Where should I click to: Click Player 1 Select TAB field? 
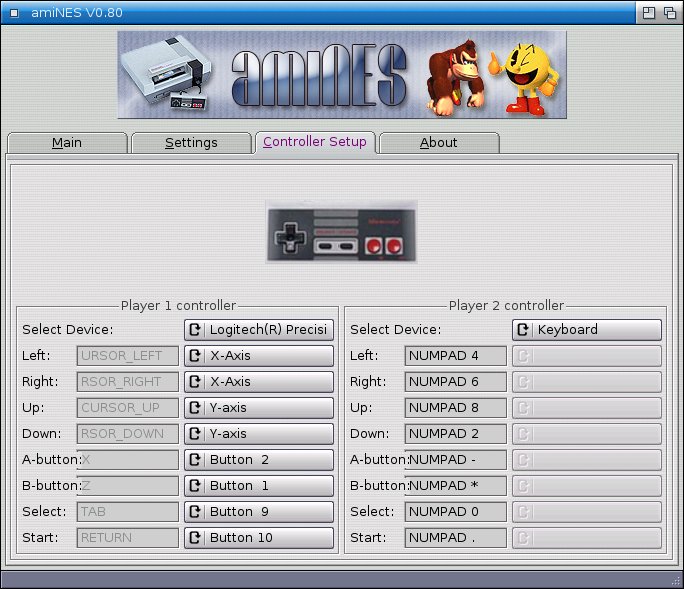click(x=127, y=512)
